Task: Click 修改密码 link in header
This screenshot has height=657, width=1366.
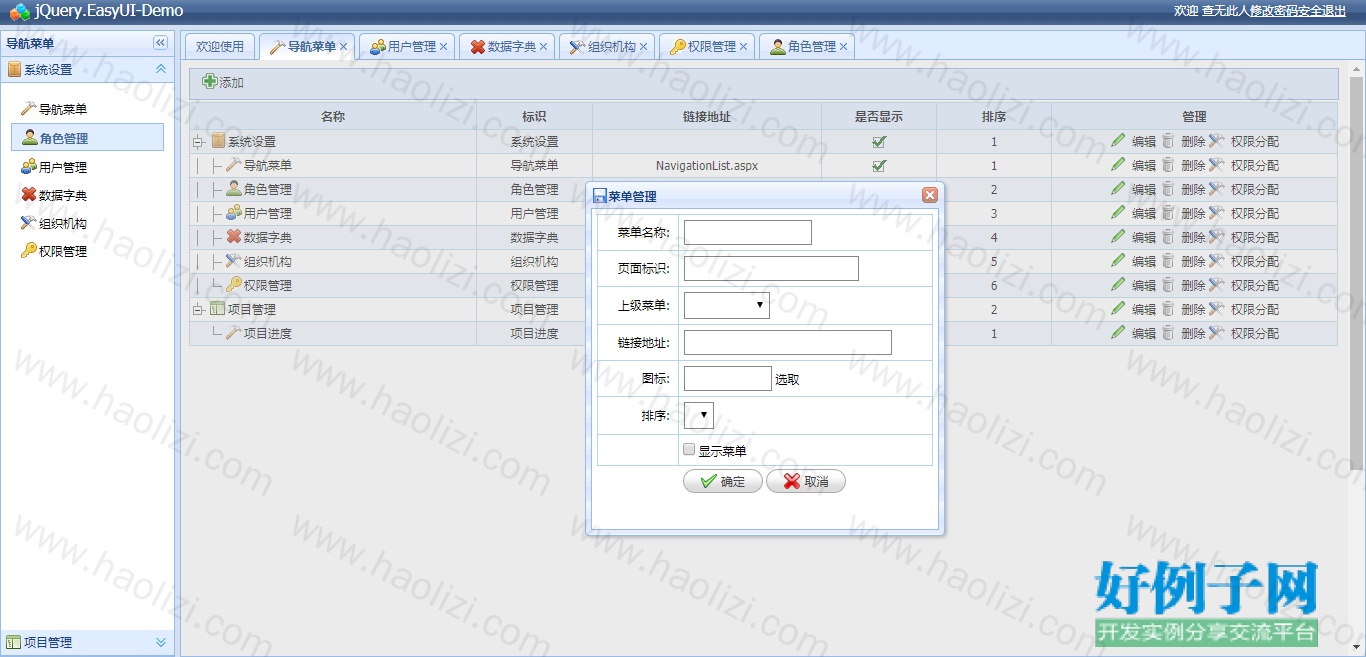Action: (x=1273, y=10)
